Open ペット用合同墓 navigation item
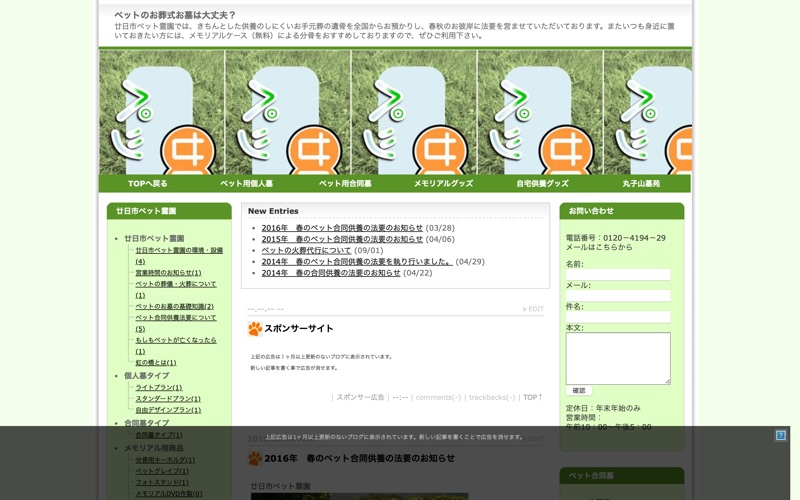The height and width of the screenshot is (500, 800). click(345, 183)
